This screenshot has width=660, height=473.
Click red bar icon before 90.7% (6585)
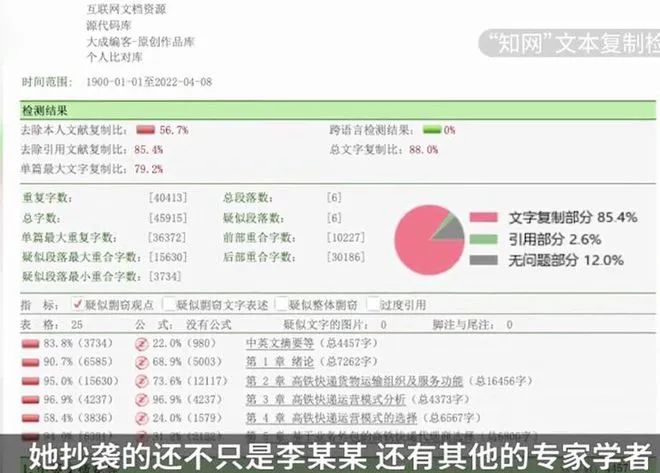click(x=30, y=362)
